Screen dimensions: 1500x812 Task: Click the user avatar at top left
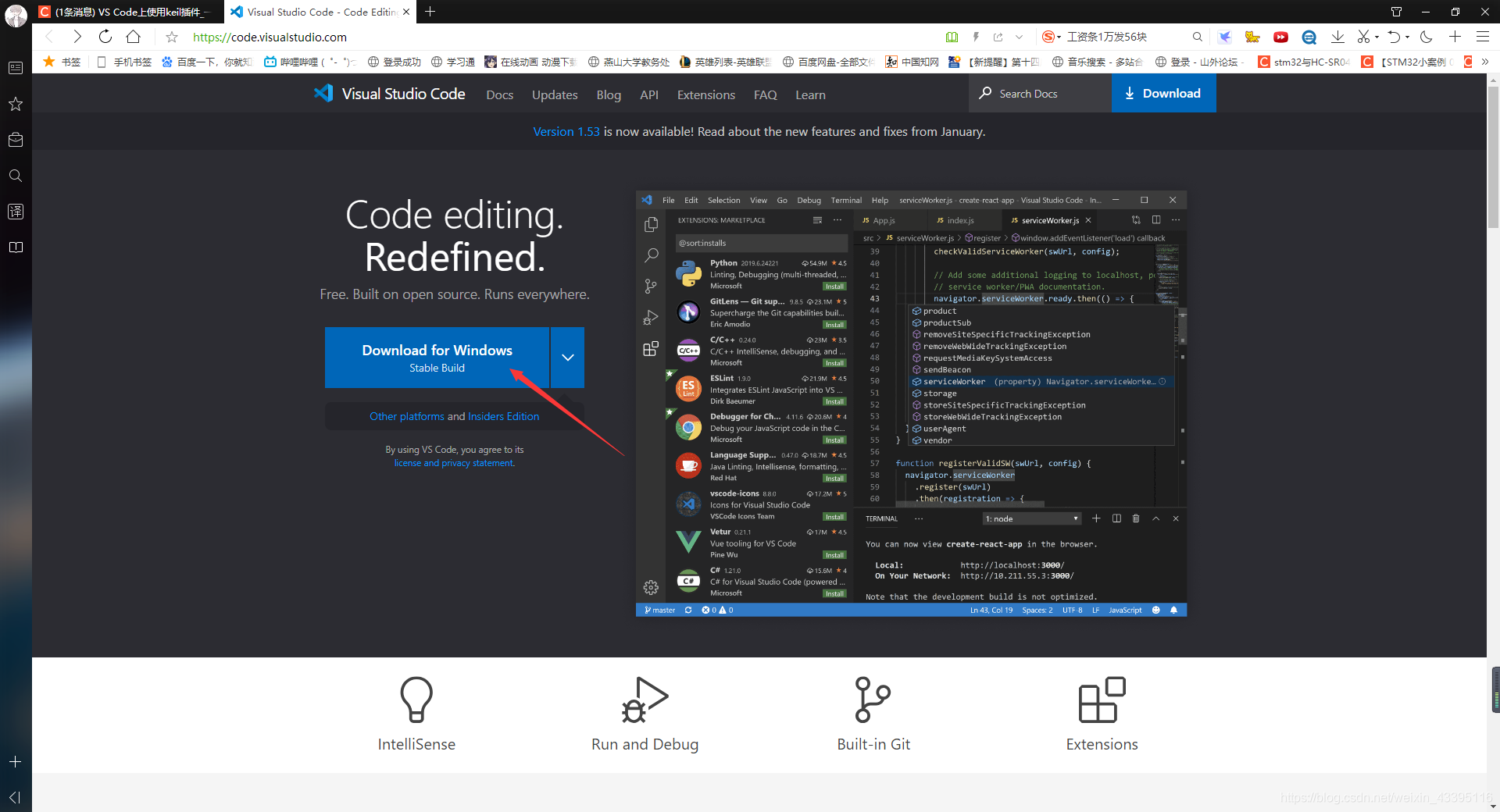[x=16, y=15]
